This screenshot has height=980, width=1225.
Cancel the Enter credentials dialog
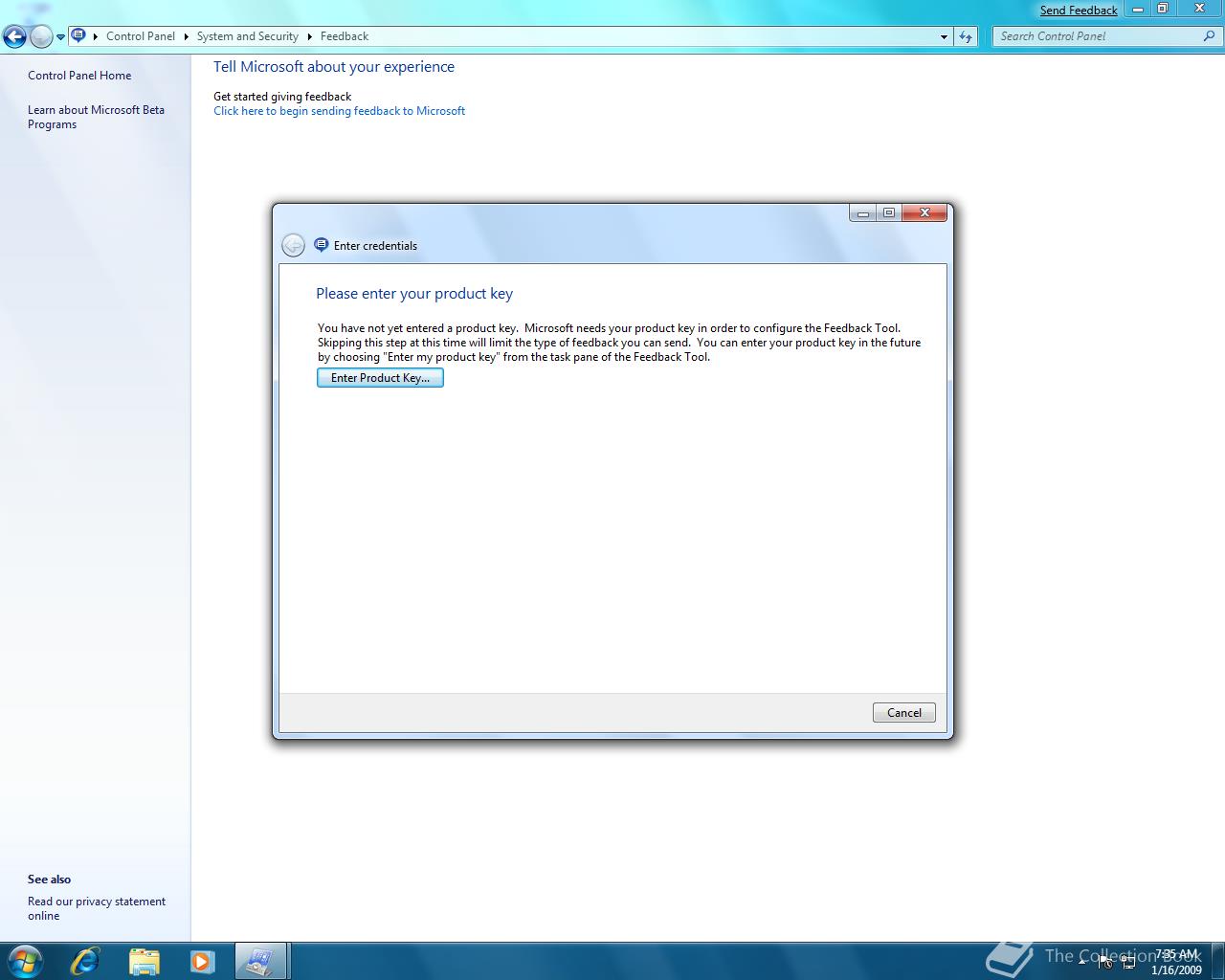point(904,713)
